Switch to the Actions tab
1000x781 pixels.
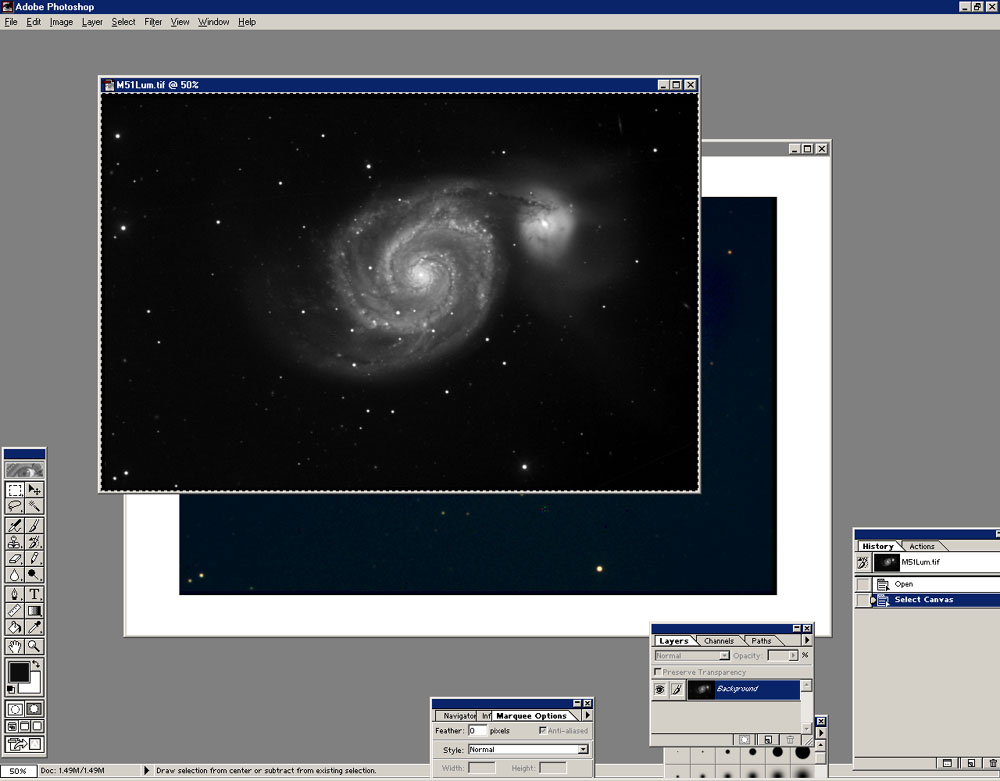coord(922,546)
